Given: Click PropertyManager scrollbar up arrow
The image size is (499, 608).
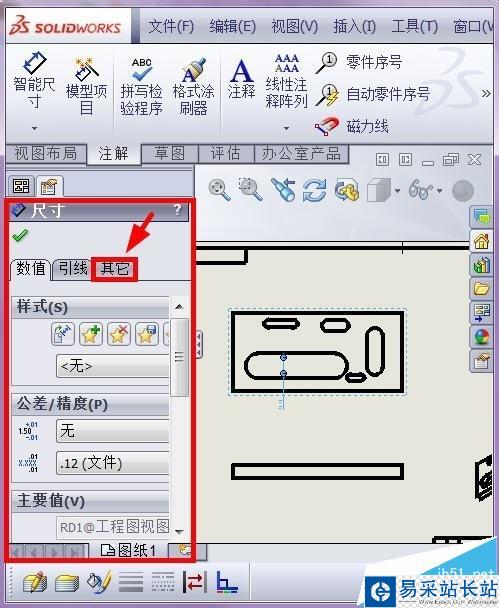Looking at the screenshot, I should coord(179,307).
